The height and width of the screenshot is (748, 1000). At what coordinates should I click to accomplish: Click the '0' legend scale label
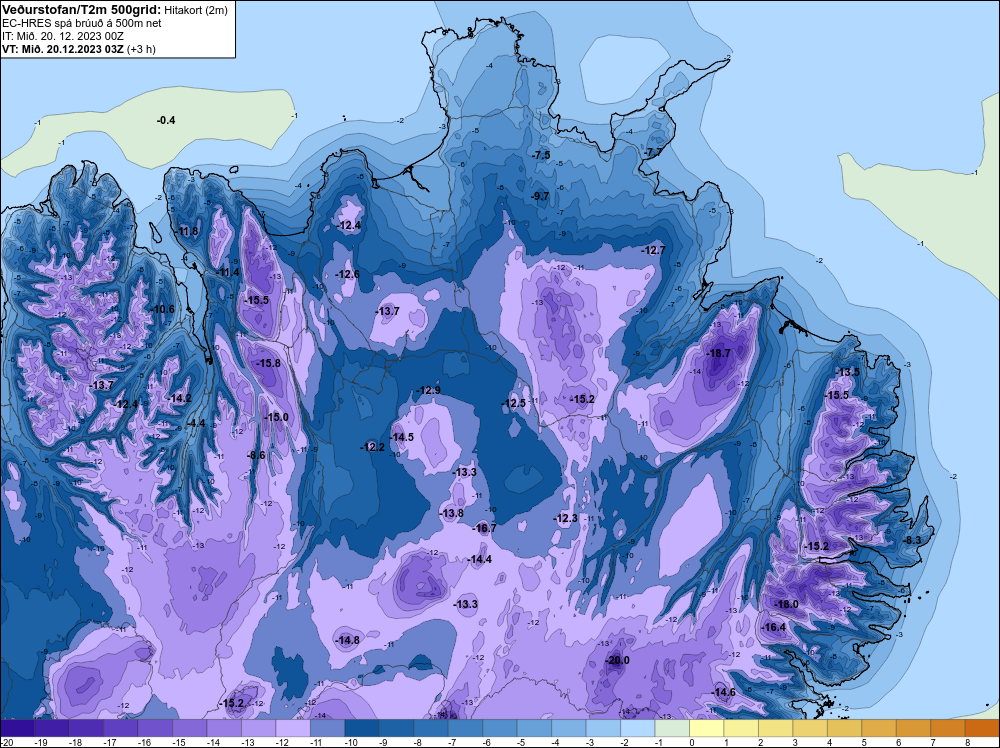pyautogui.click(x=691, y=742)
